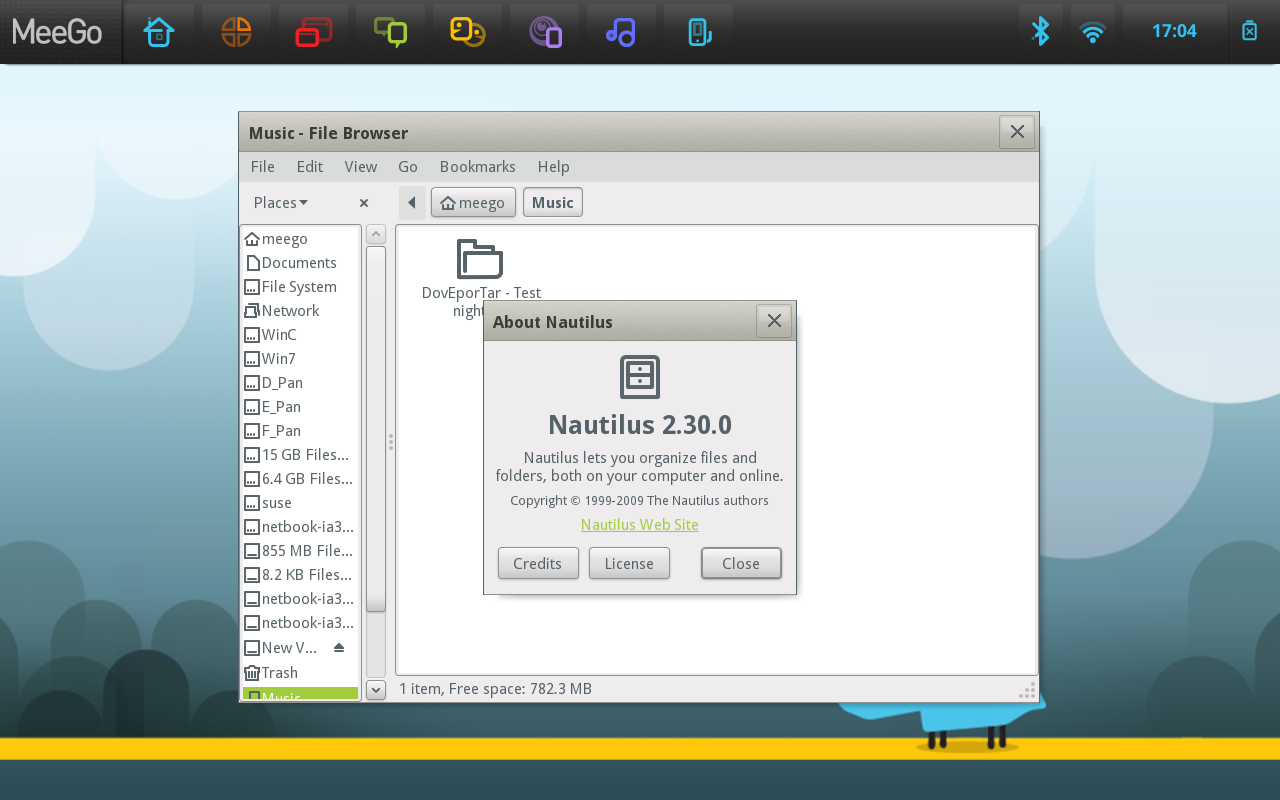
Task: Click the home icon beside meego in sidebar
Action: (x=252, y=239)
